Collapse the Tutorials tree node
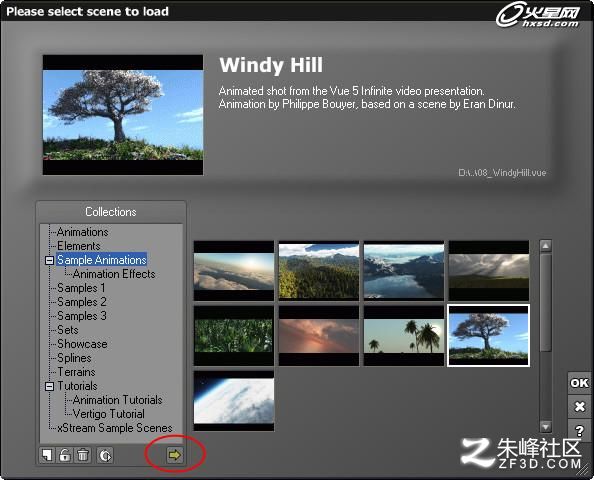Viewport: 594px width, 480px height. tap(49, 386)
